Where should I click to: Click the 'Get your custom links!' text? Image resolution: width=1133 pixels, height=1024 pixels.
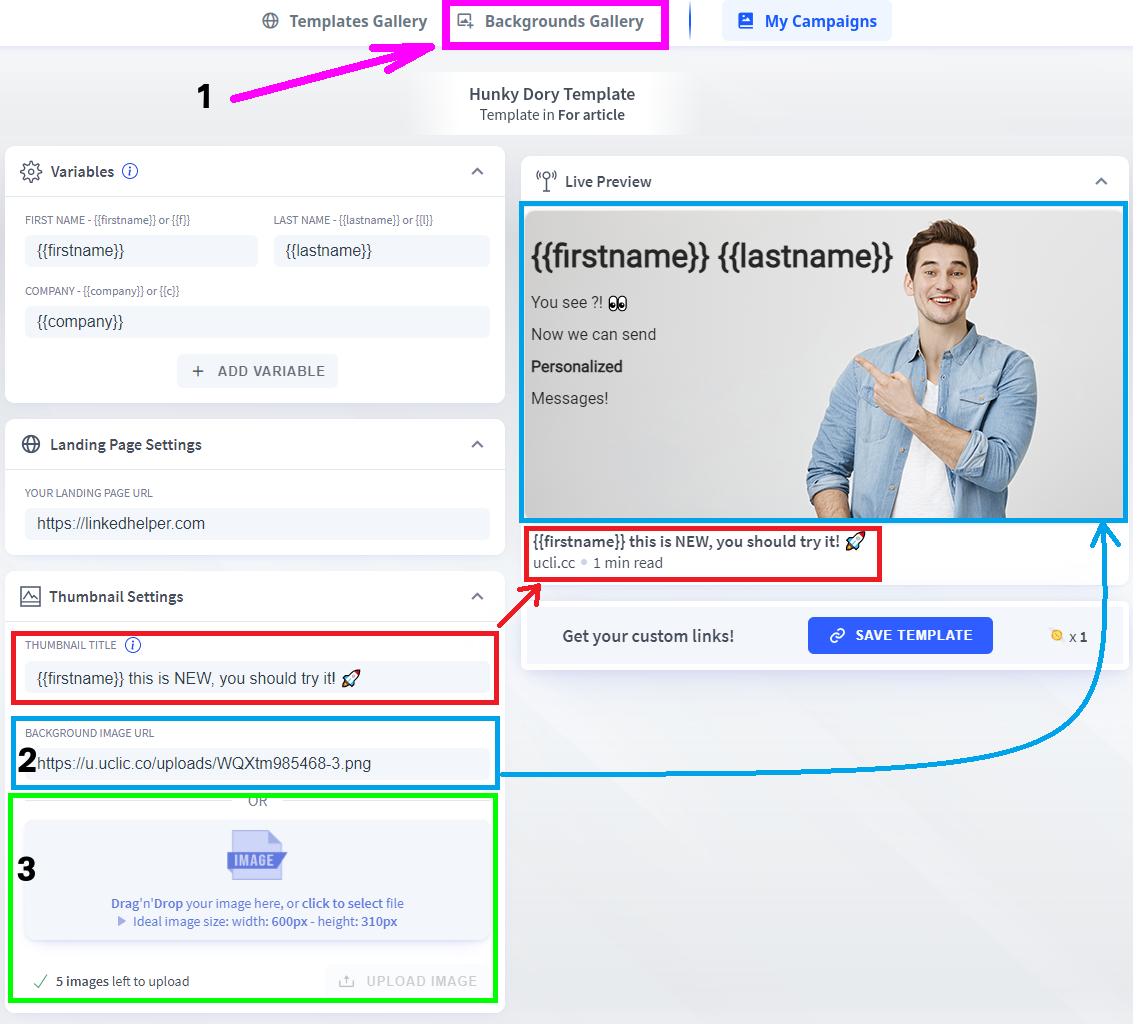pos(648,636)
